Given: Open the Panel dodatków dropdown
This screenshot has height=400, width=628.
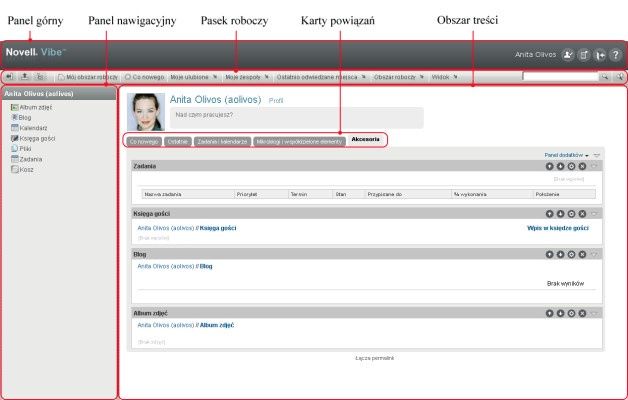Looking at the screenshot, I should pyautogui.click(x=566, y=155).
